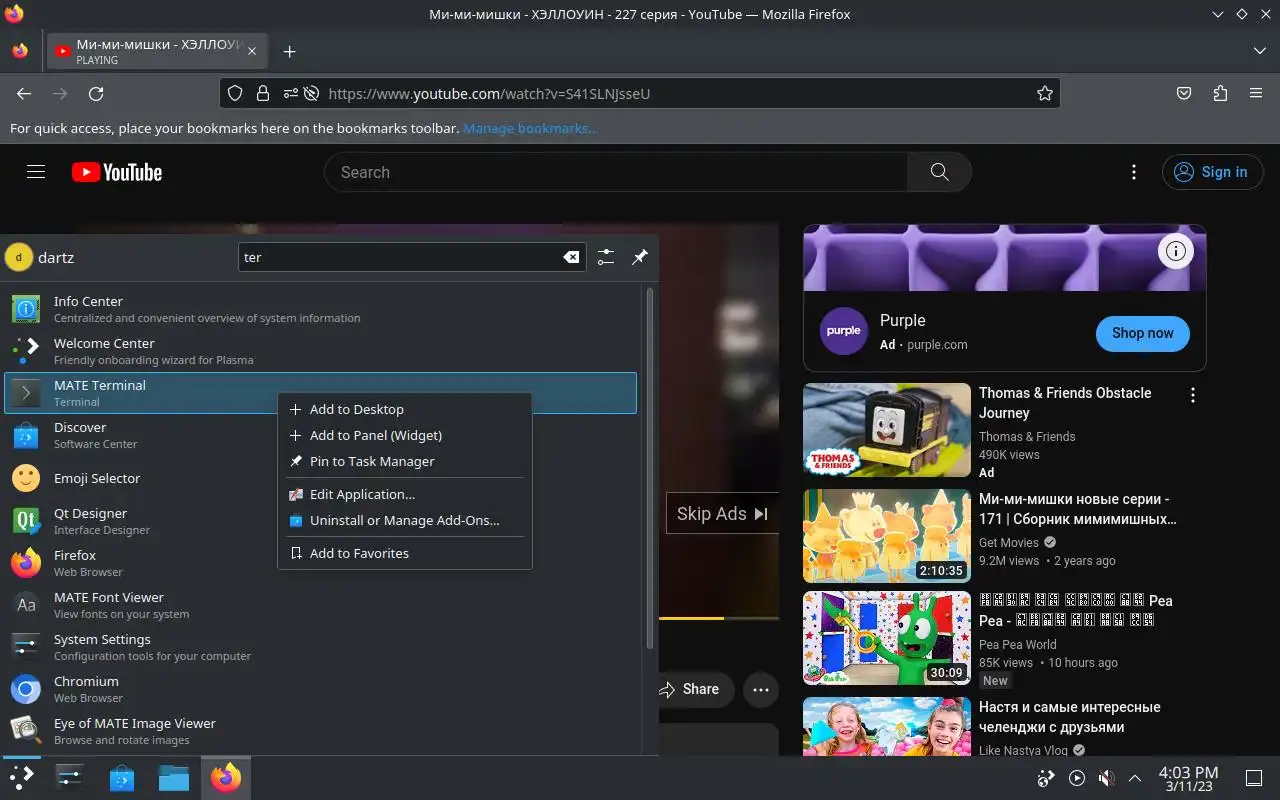
Task: Open the Dolphin file manager taskbar icon
Action: pyautogui.click(x=174, y=777)
